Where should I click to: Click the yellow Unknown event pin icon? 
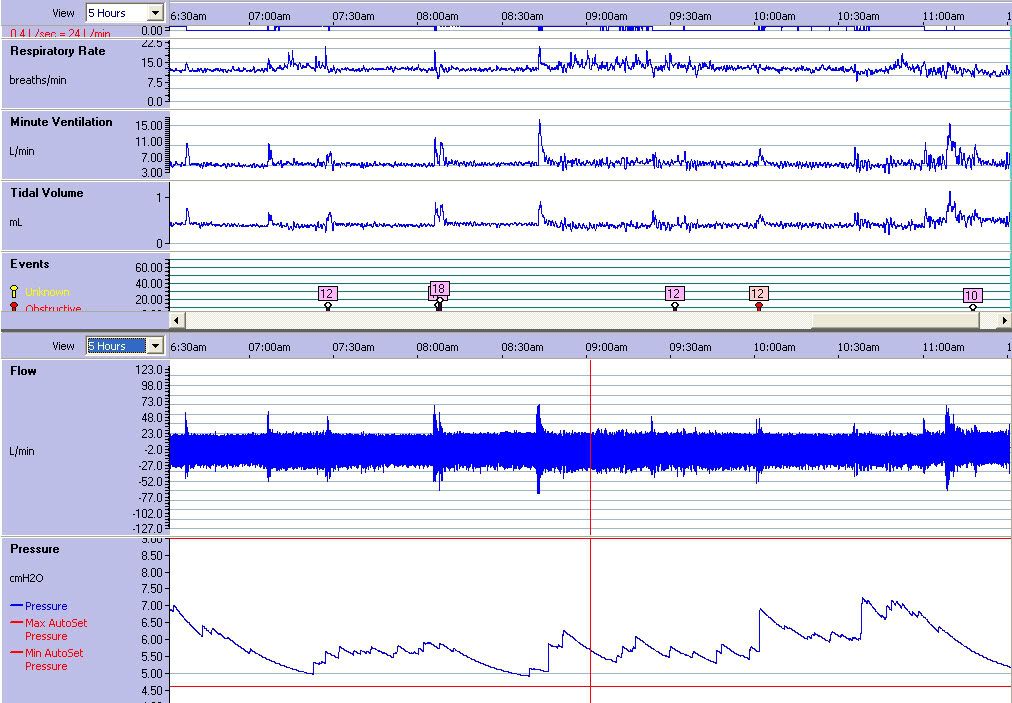coord(14,292)
